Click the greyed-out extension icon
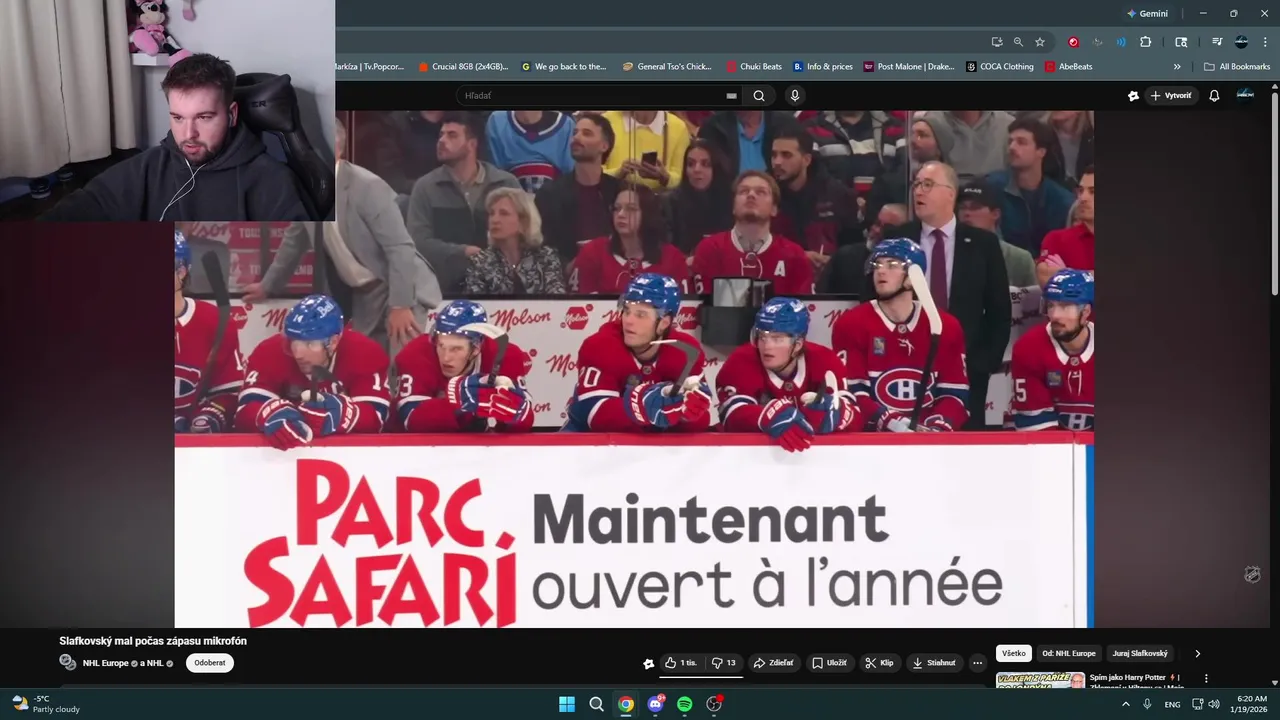The width and height of the screenshot is (1280, 720). [x=1097, y=42]
